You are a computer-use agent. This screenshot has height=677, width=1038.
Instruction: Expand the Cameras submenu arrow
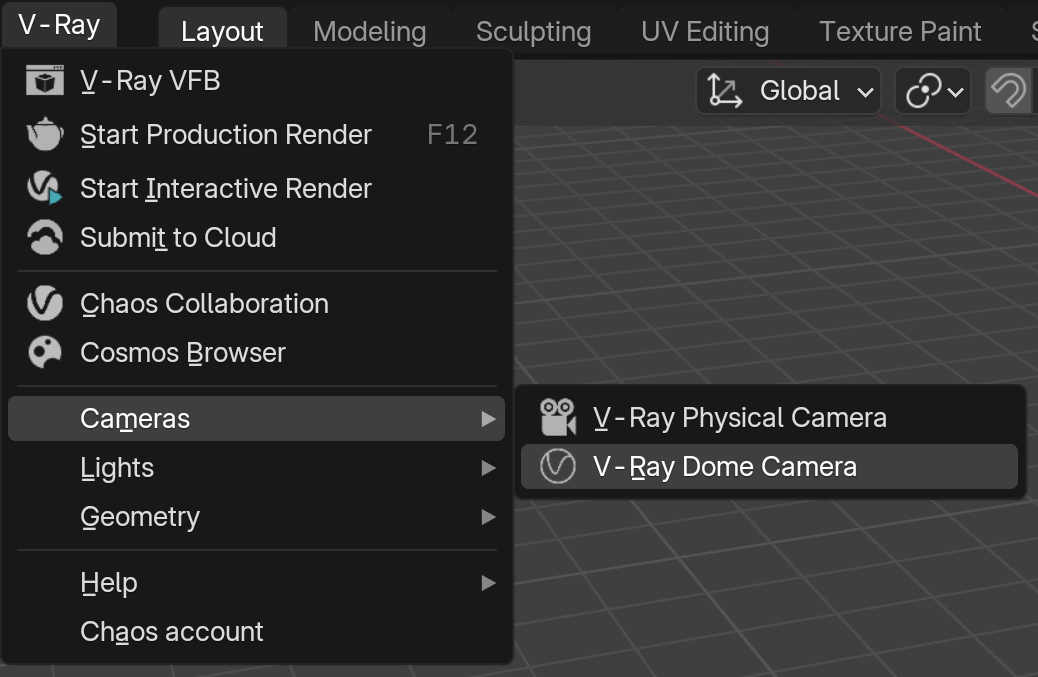click(x=489, y=419)
